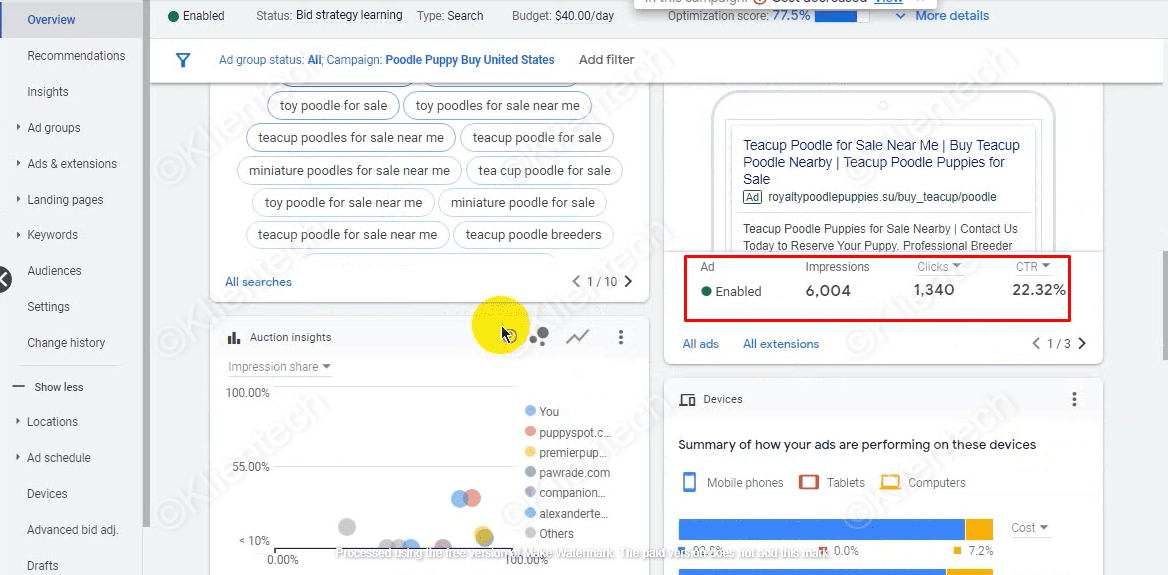Open Recommendations from the sidebar
1168x575 pixels.
(x=76, y=56)
